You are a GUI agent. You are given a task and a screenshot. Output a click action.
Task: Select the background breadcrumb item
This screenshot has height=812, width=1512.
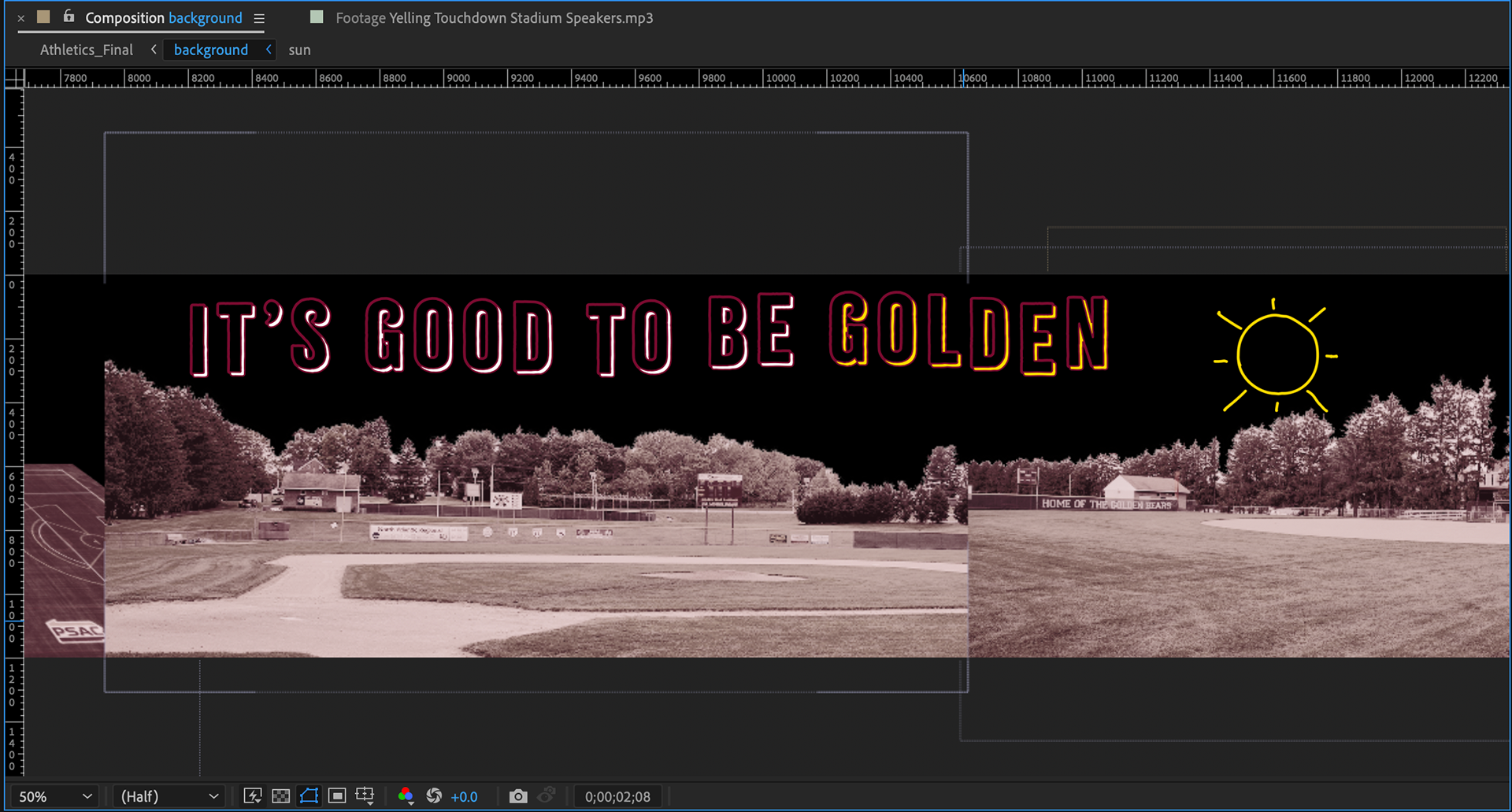(x=210, y=50)
